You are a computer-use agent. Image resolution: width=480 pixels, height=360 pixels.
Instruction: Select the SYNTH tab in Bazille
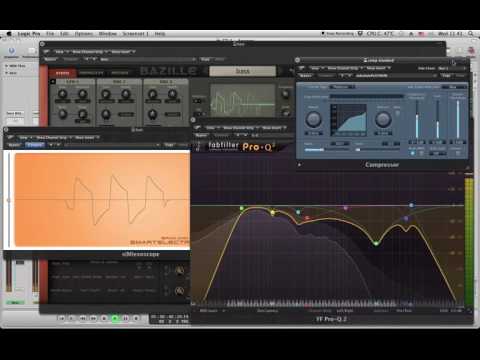click(x=62, y=73)
